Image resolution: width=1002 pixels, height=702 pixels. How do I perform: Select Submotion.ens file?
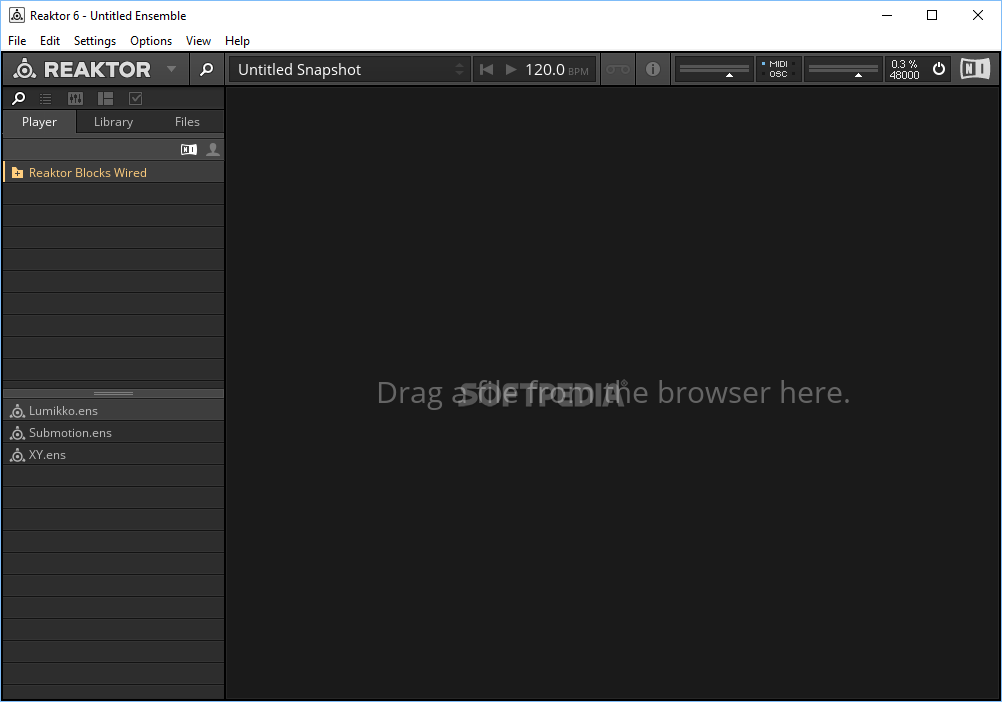114,432
